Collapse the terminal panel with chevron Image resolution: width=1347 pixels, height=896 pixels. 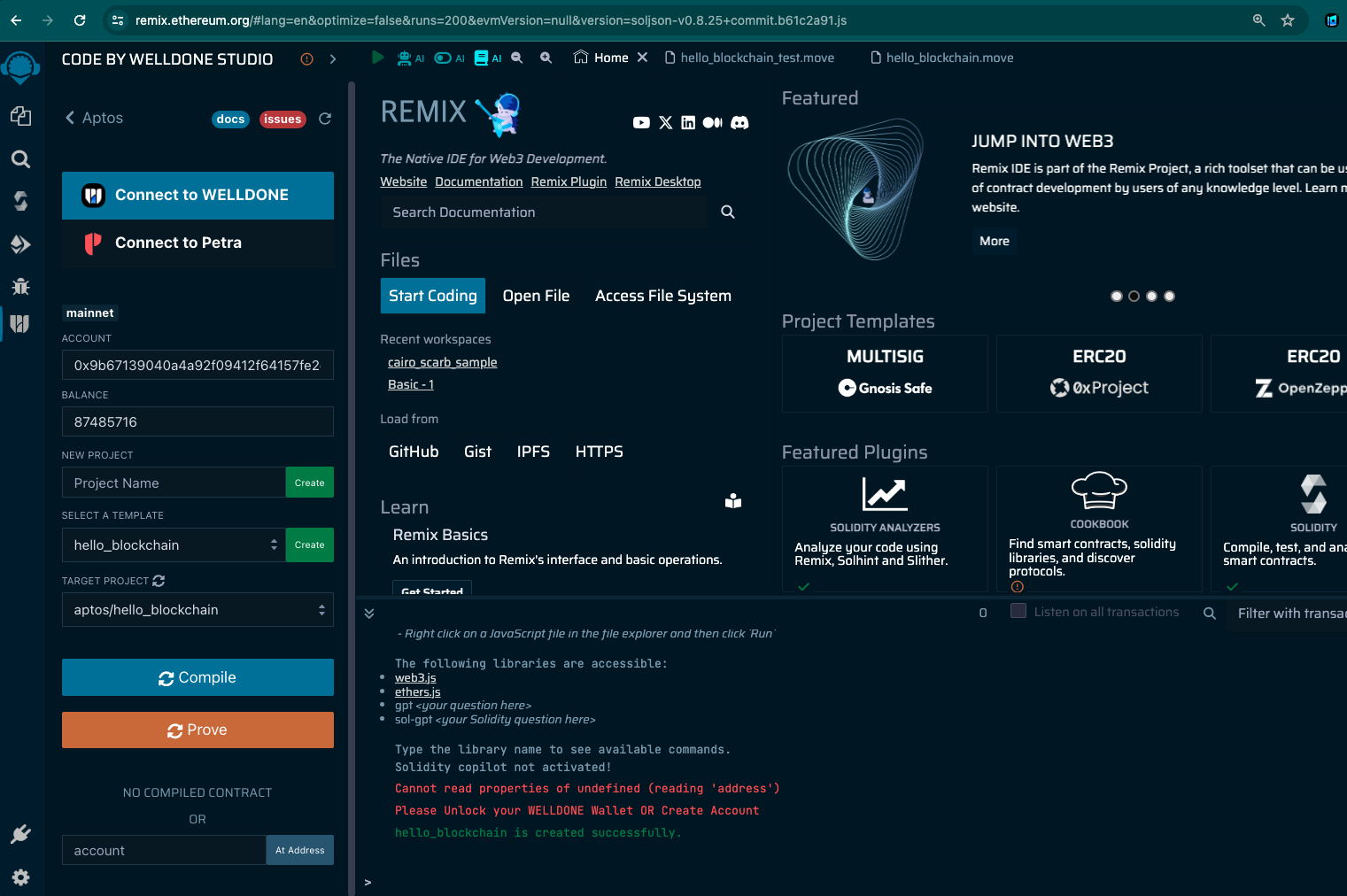coord(369,613)
